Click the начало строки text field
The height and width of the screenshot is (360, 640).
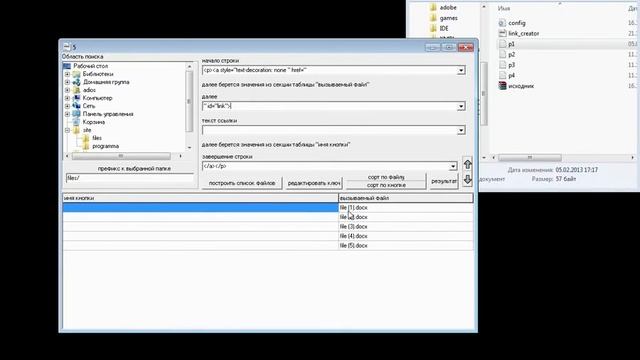tap(330, 70)
